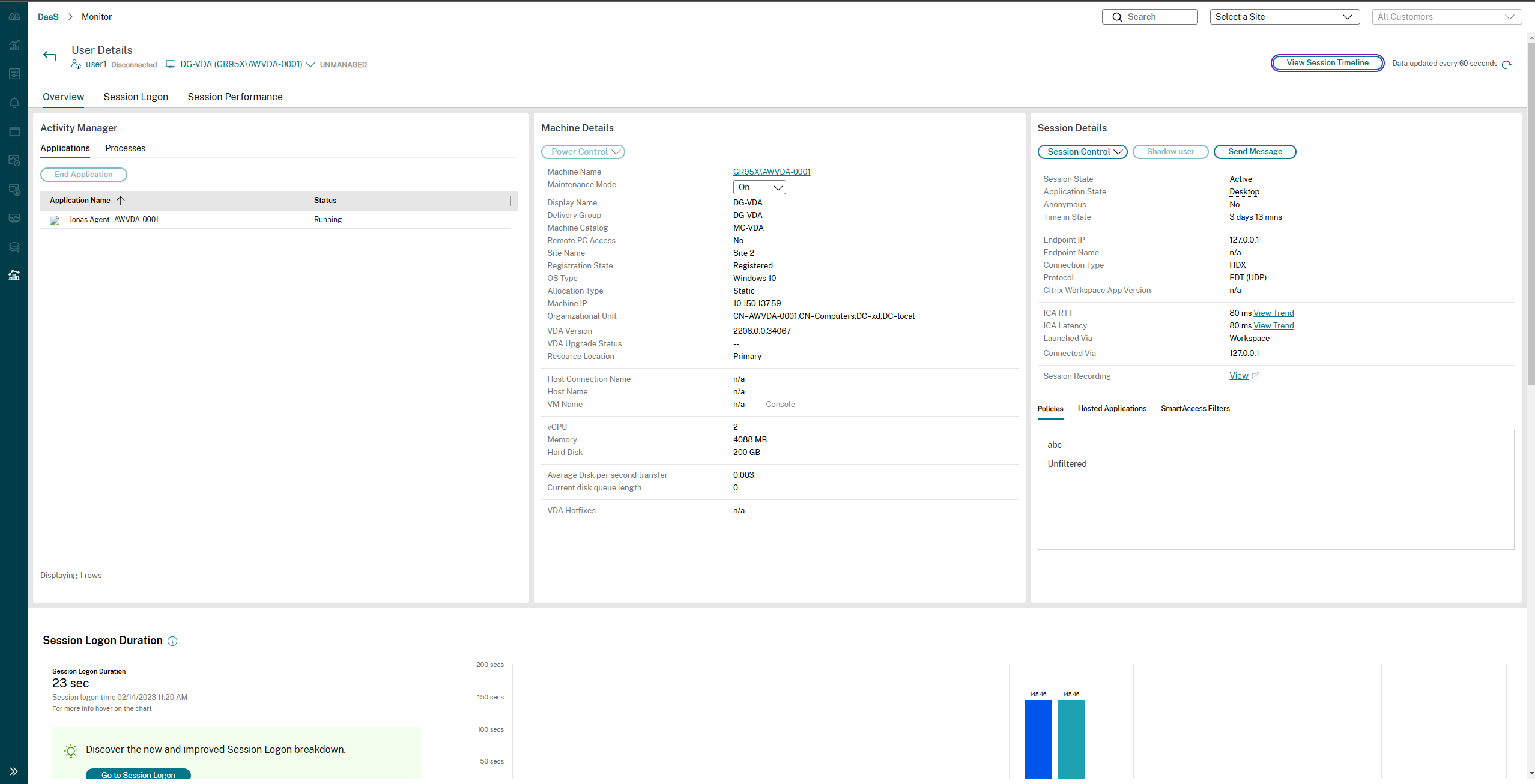The width and height of the screenshot is (1535, 784).
Task: Expand the Session Control dropdown
Action: [1082, 152]
